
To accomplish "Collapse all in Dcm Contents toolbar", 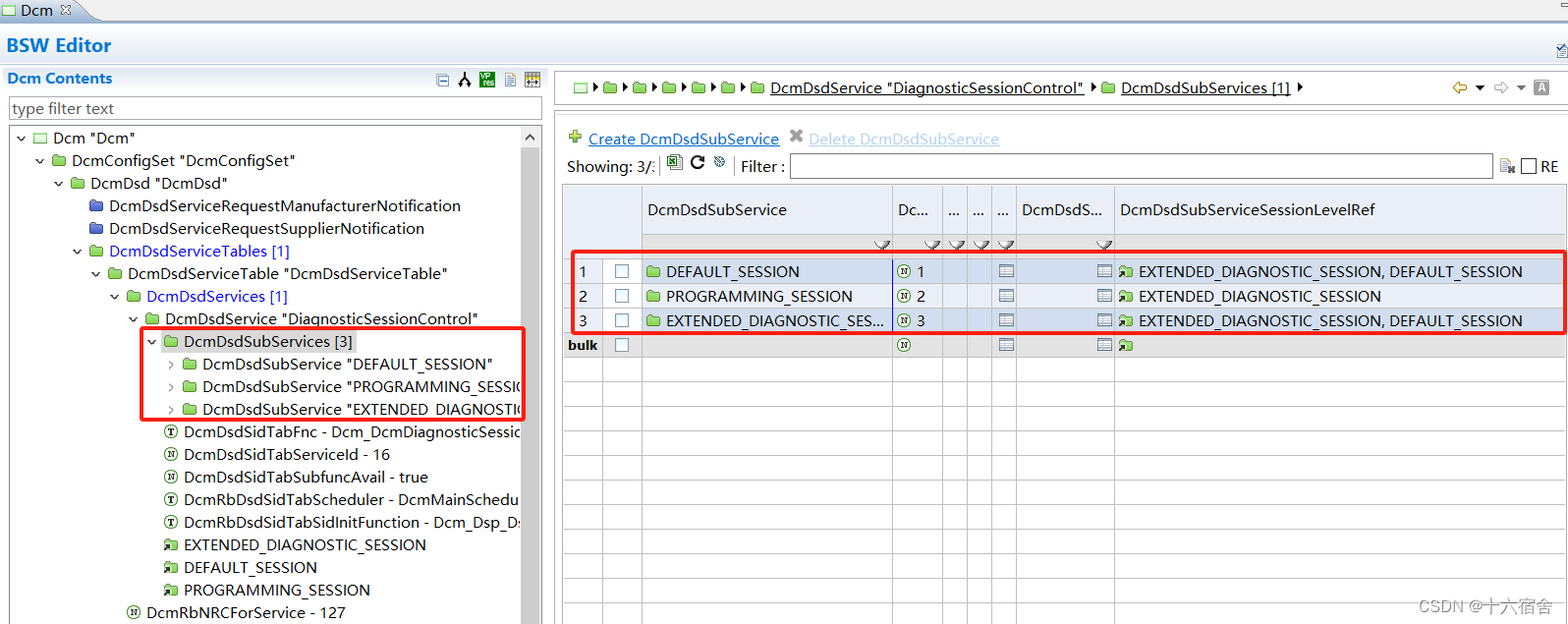I will point(443,80).
